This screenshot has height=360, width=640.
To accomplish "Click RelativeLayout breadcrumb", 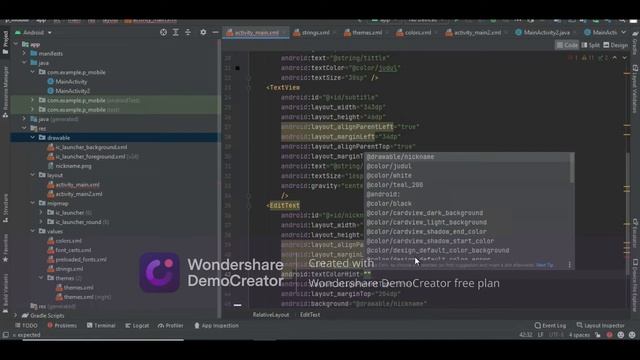I will point(271,315).
